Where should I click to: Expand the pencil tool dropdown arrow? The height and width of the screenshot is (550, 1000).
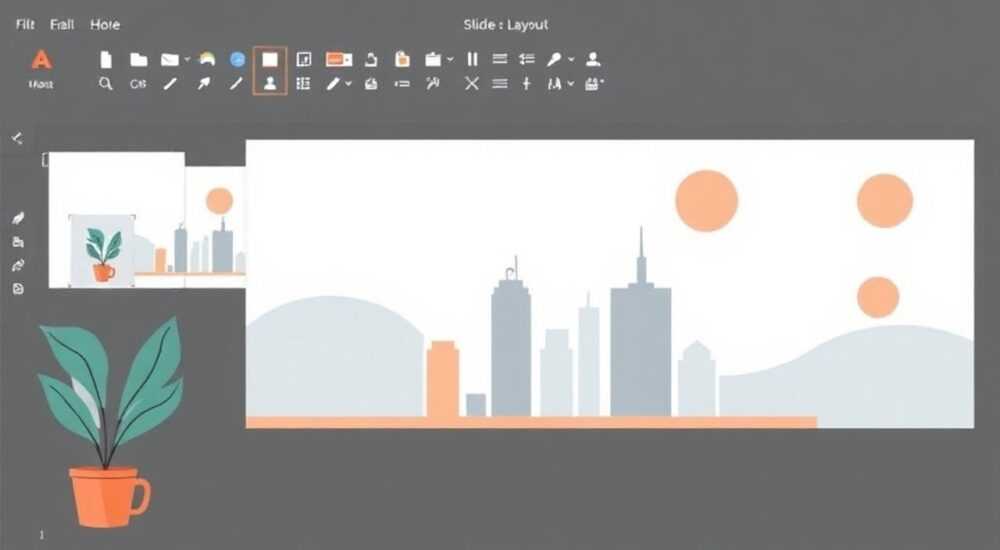tap(348, 84)
